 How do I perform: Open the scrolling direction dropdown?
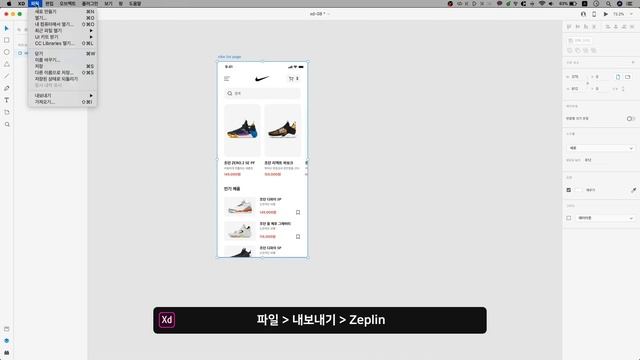(600, 148)
